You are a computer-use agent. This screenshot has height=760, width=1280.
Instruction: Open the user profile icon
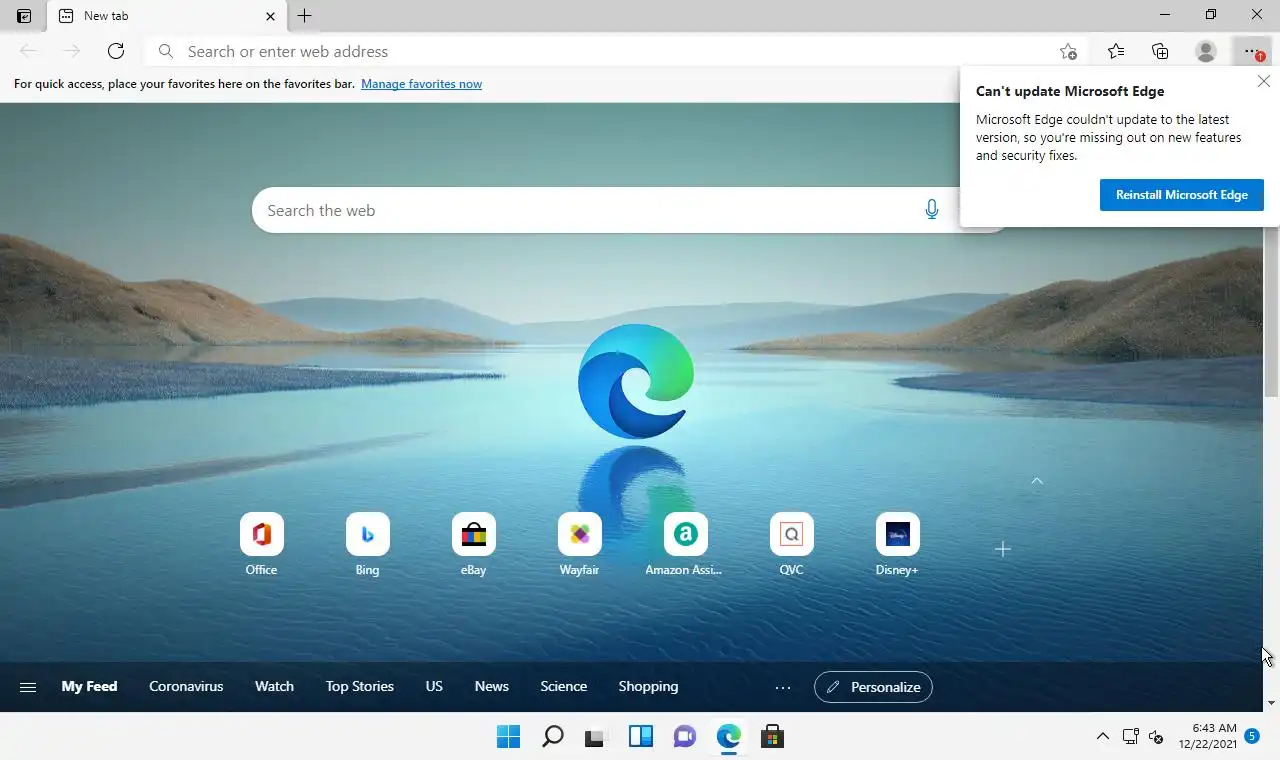[1206, 51]
